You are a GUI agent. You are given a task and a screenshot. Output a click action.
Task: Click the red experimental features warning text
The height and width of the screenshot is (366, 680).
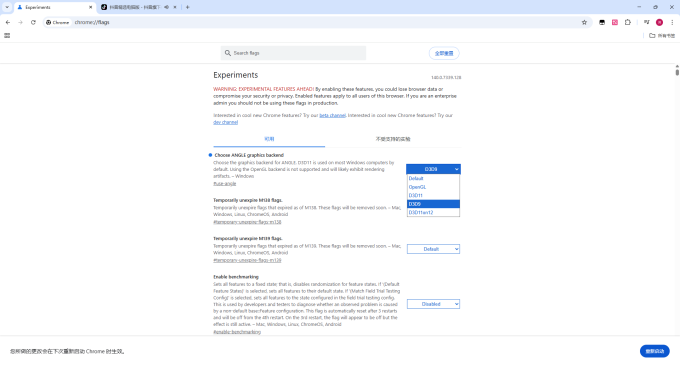point(263,89)
